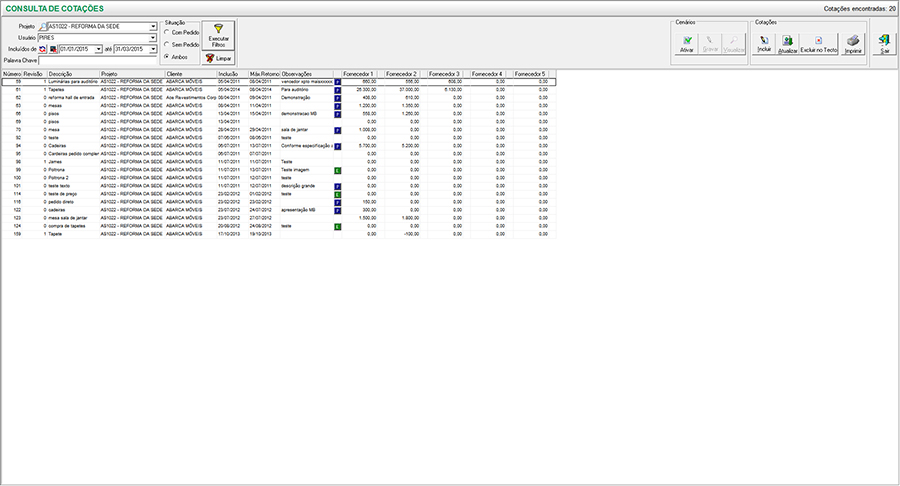This screenshot has height=486, width=900.
Task: Open the Projeto dropdown list
Action: pyautogui.click(x=153, y=26)
